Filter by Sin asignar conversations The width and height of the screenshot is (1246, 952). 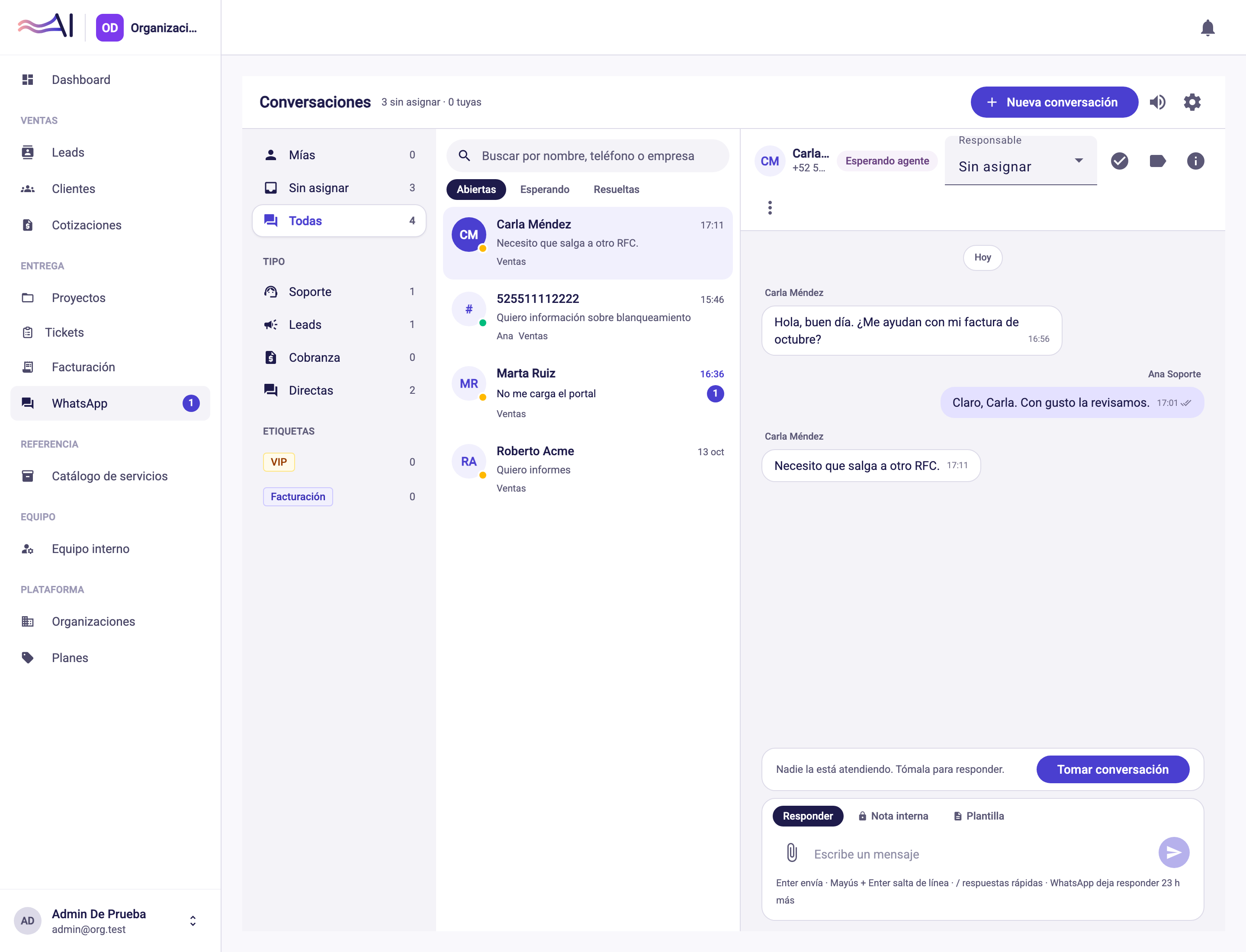click(339, 188)
